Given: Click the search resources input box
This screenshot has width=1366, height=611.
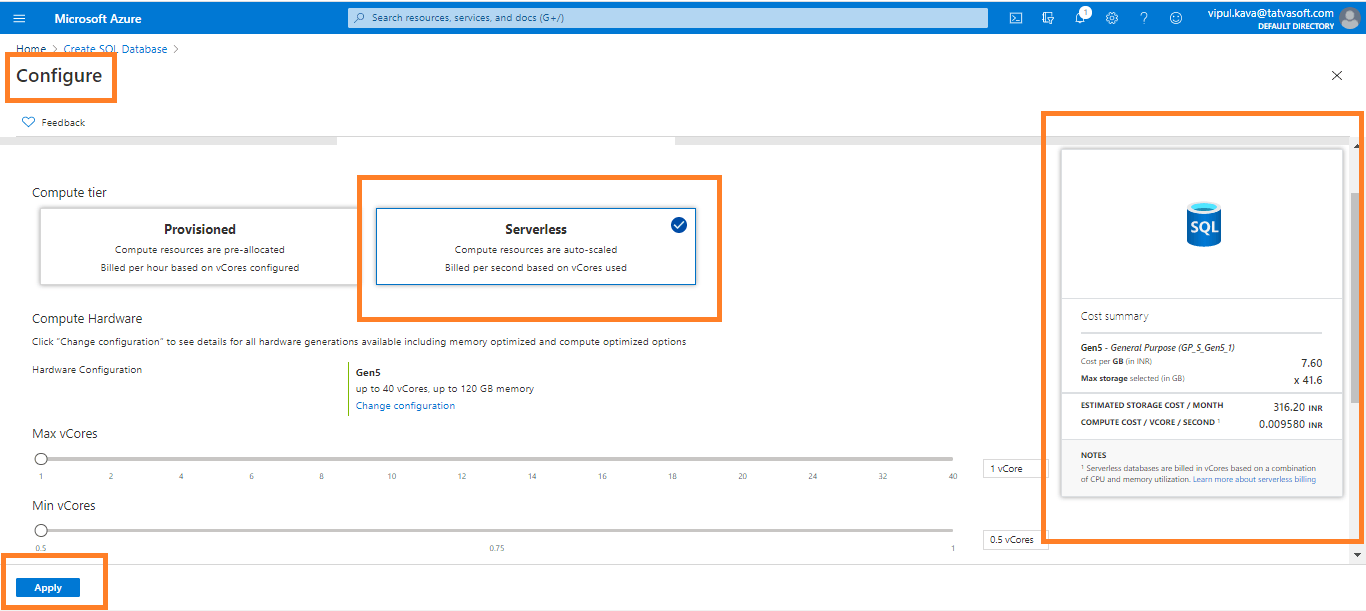Looking at the screenshot, I should pos(667,18).
